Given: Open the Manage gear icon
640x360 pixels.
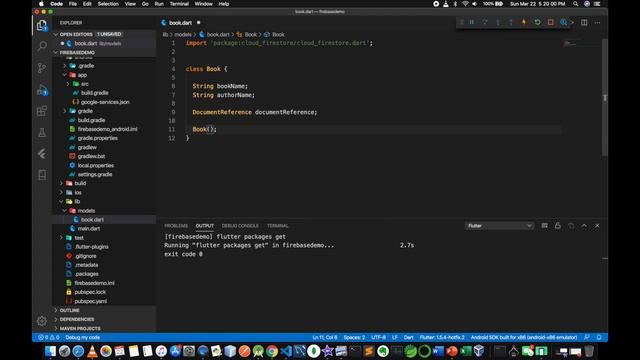Looking at the screenshot, I should pyautogui.click(x=42, y=321).
